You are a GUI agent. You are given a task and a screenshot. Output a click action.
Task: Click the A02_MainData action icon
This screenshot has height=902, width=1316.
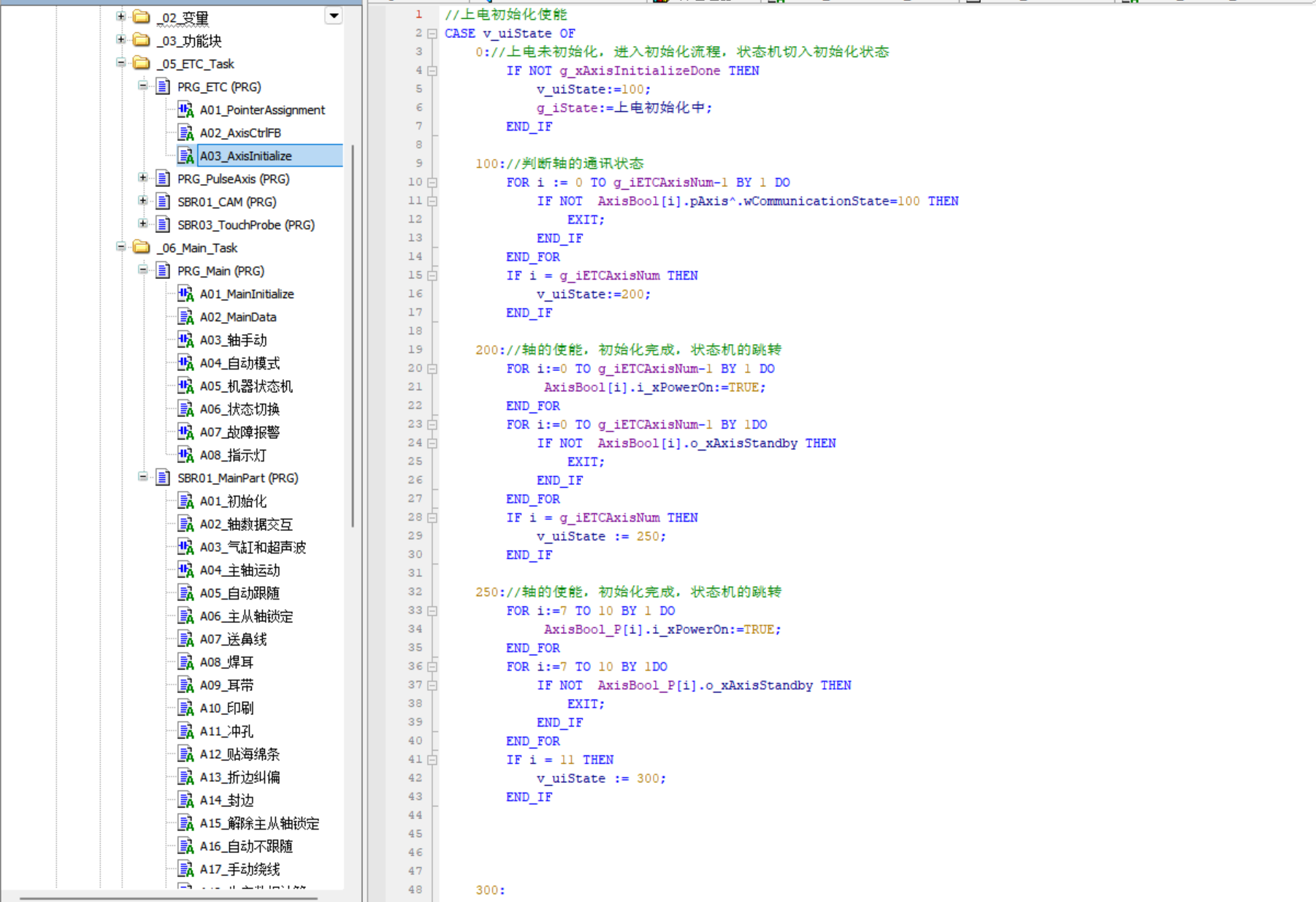pos(185,317)
